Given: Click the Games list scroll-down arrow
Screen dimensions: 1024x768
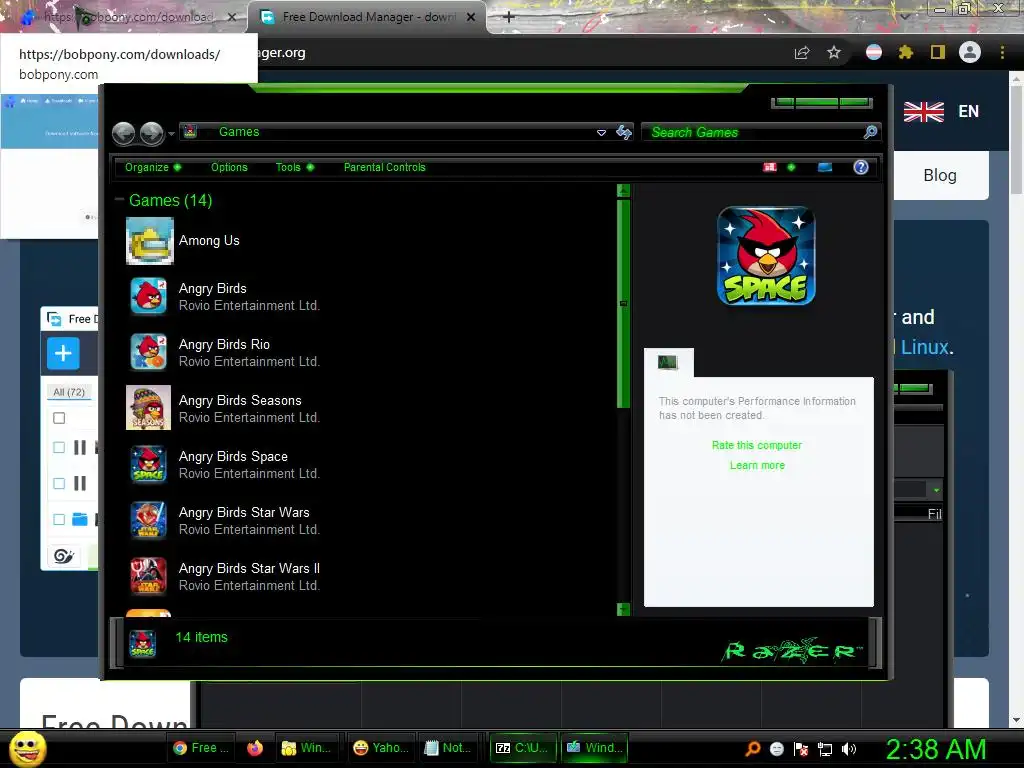Looking at the screenshot, I should click(x=623, y=609).
